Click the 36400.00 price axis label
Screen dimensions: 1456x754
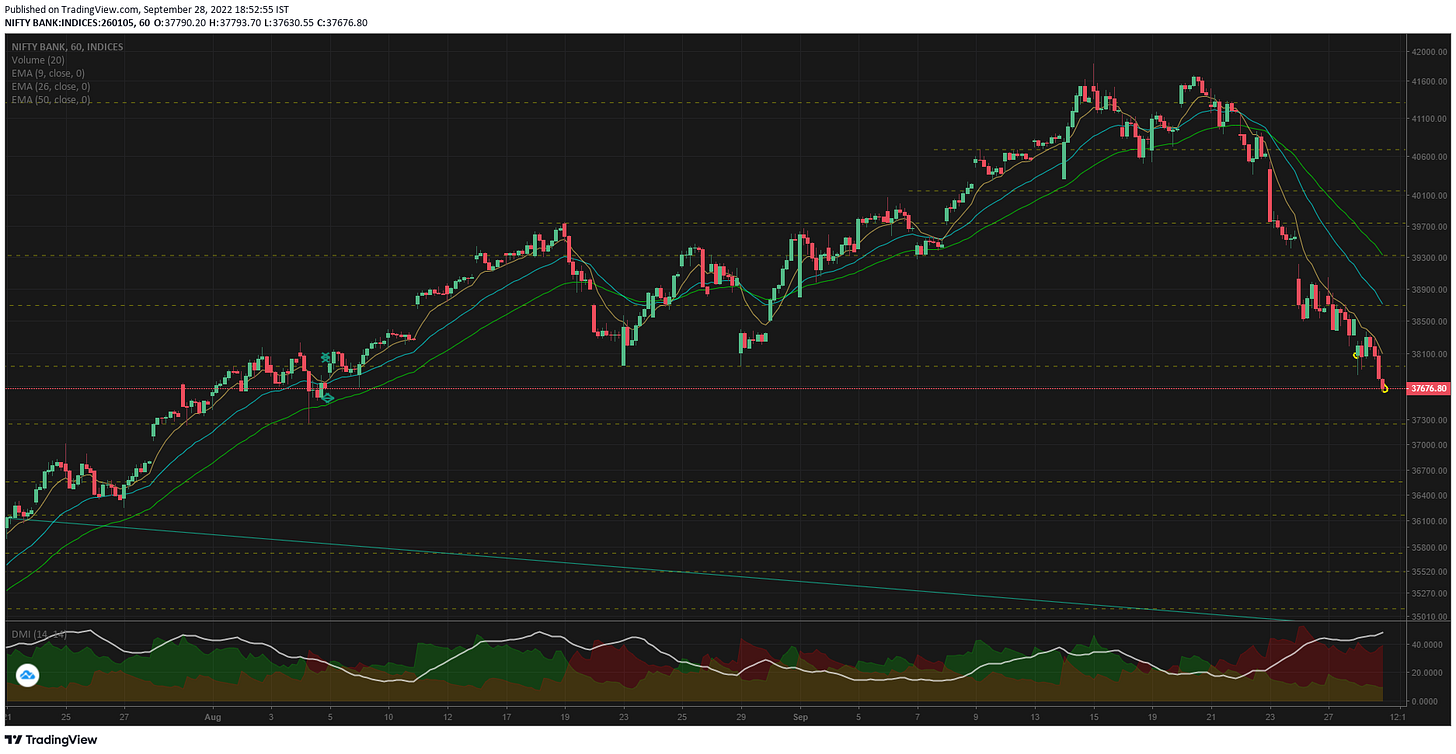pyautogui.click(x=1430, y=497)
